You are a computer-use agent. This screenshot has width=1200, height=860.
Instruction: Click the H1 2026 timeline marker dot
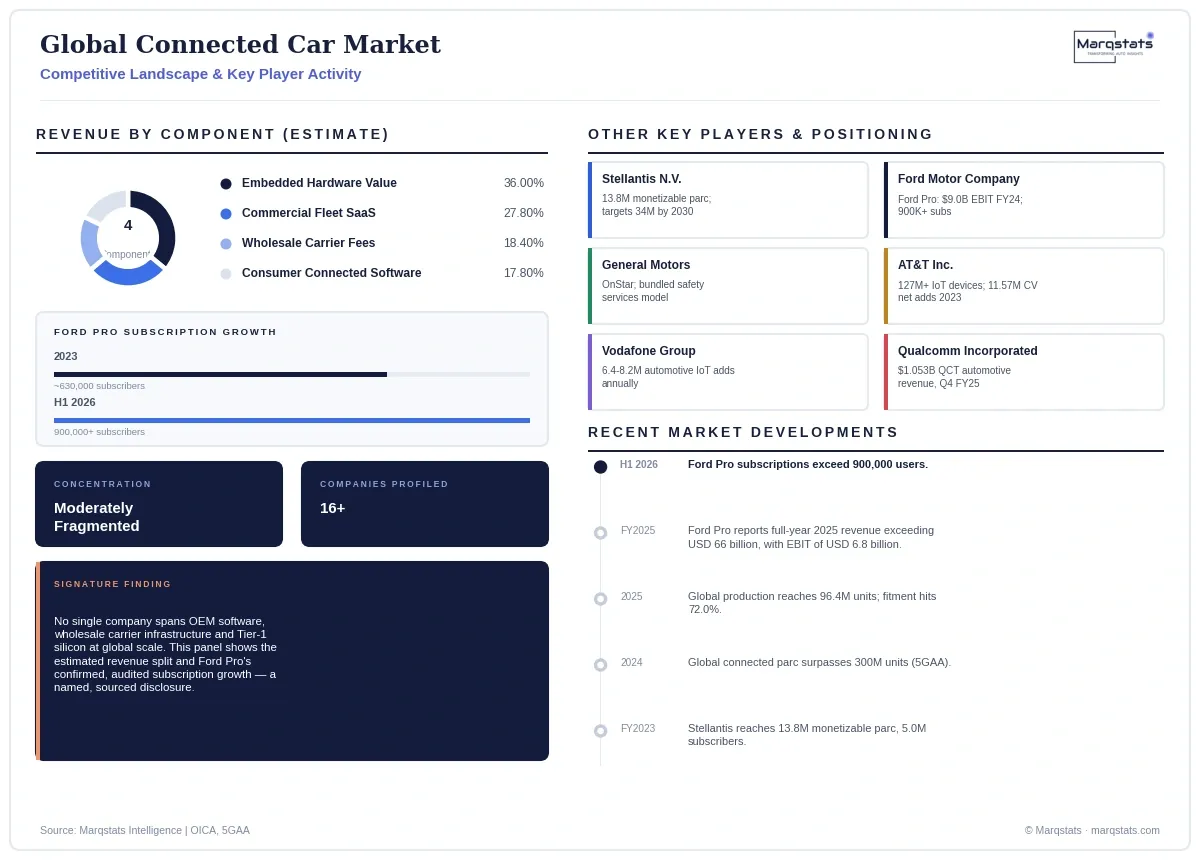point(600,467)
